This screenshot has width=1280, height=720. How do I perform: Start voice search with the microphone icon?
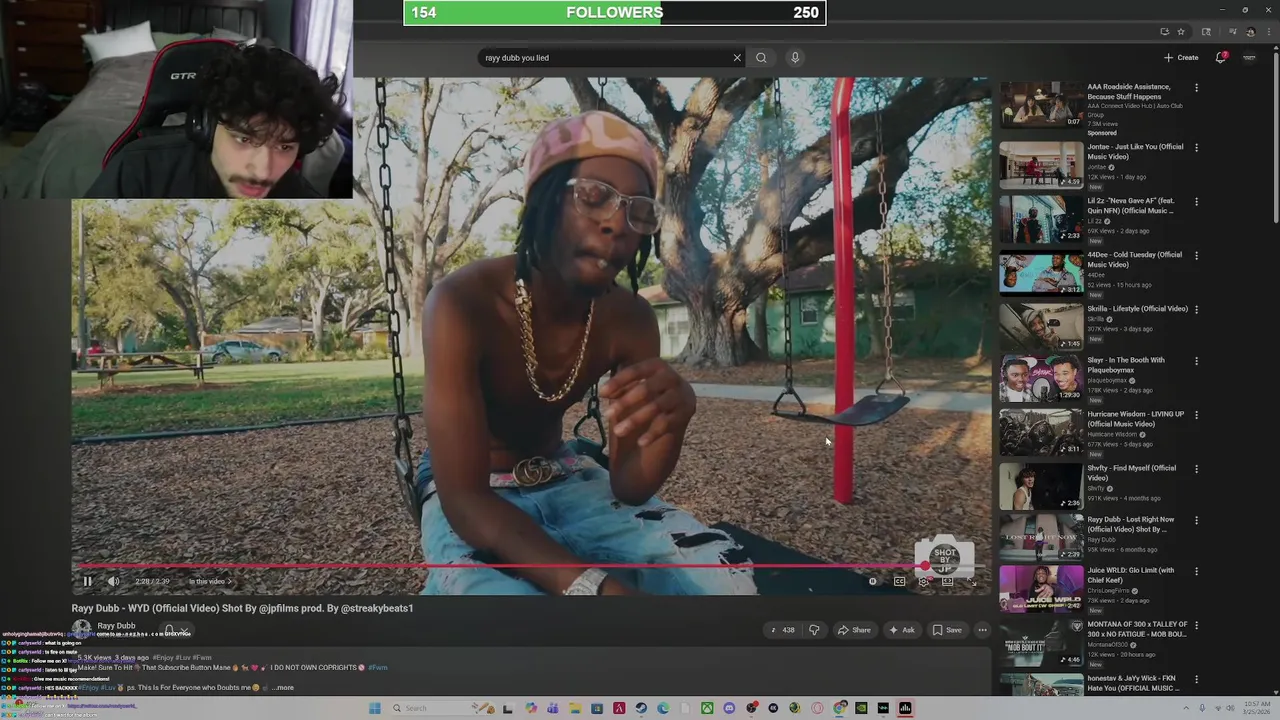coord(795,57)
